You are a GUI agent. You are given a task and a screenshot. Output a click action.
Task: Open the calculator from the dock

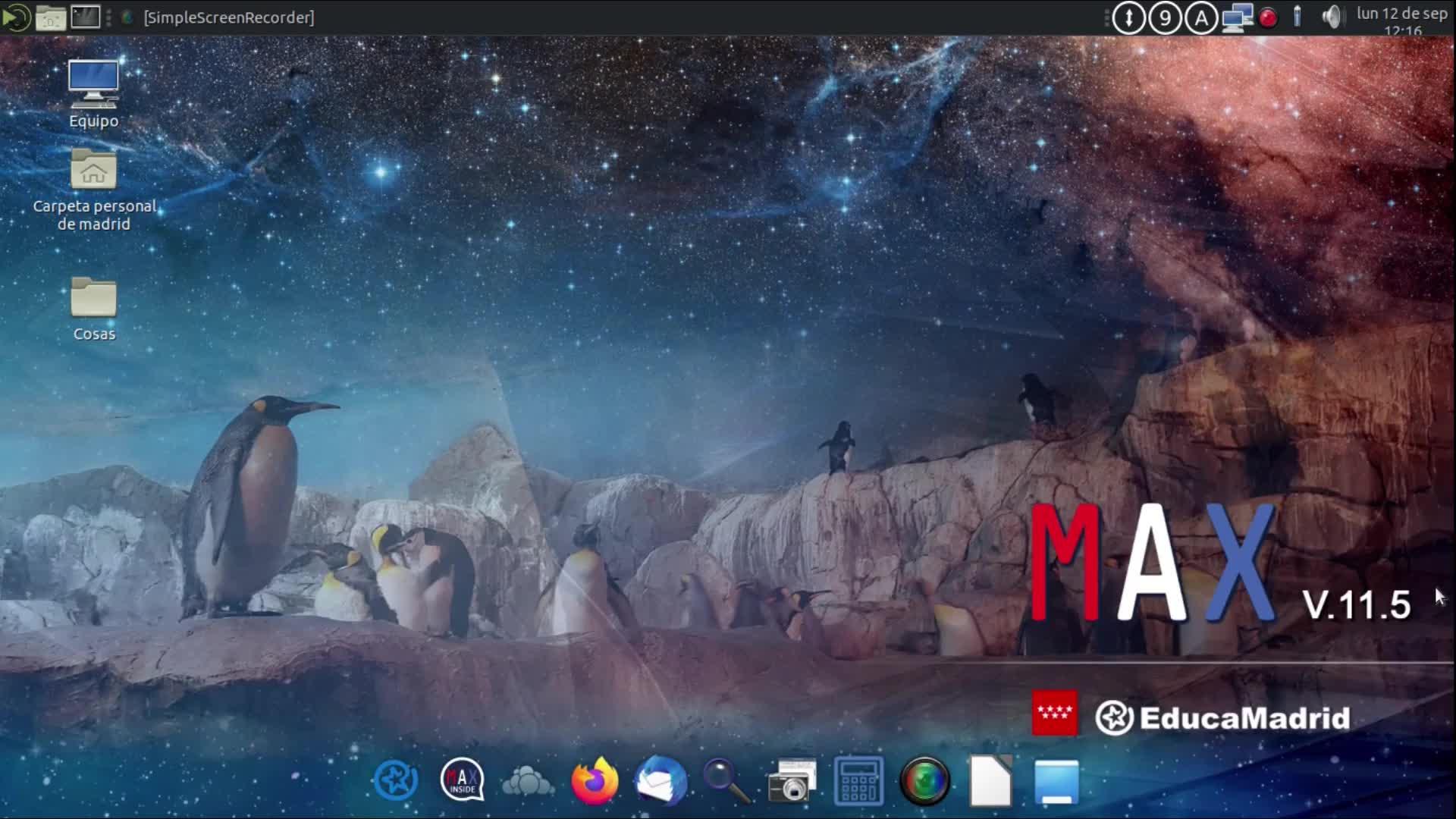click(x=858, y=781)
